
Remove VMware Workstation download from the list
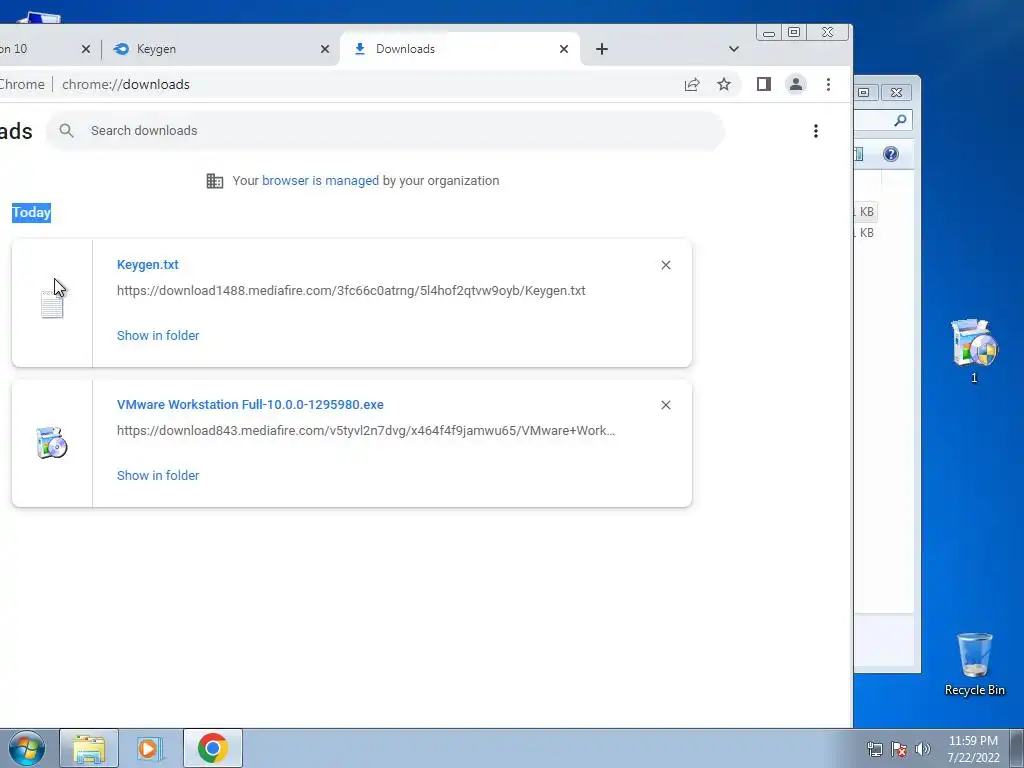(665, 405)
